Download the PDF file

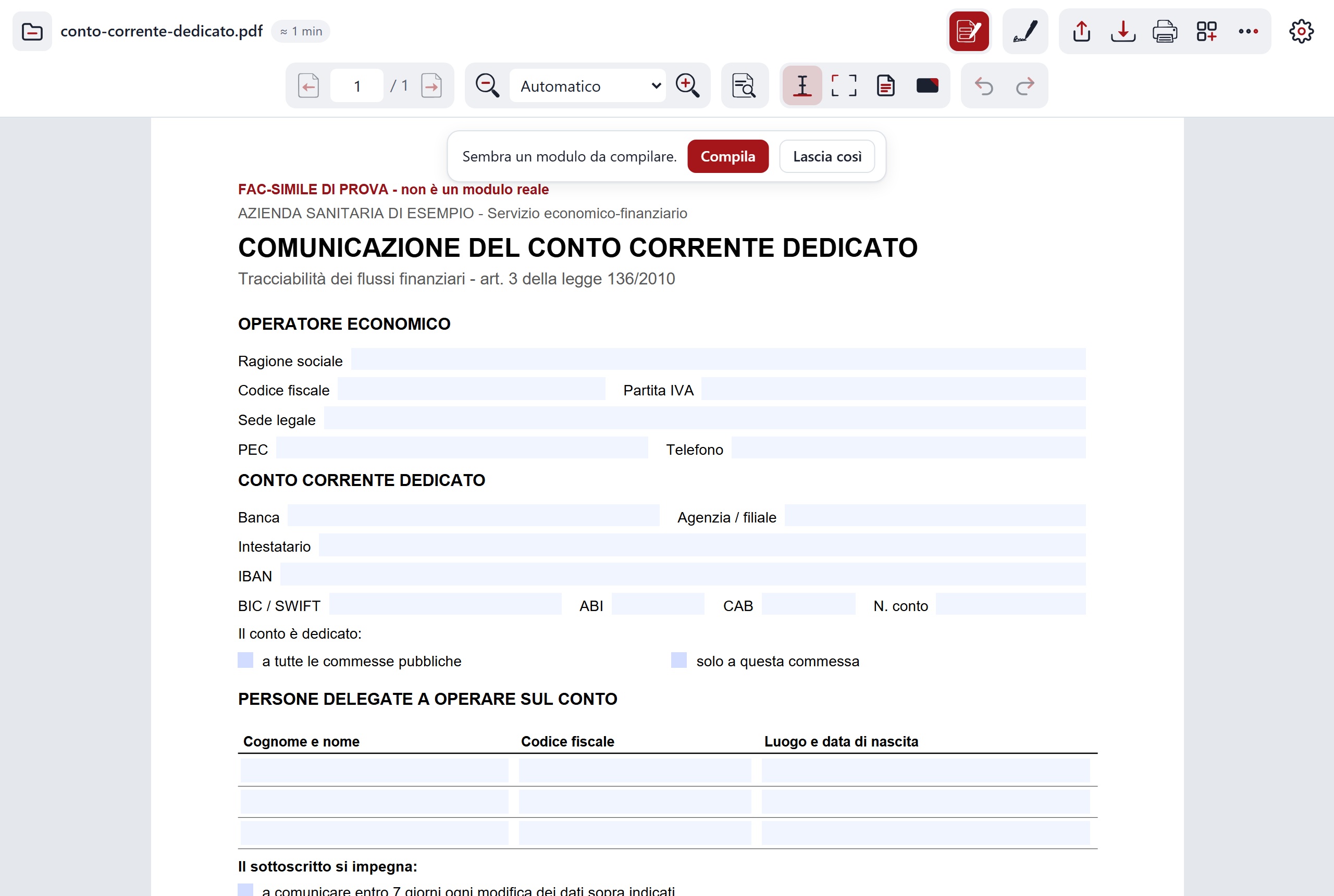coord(1123,31)
